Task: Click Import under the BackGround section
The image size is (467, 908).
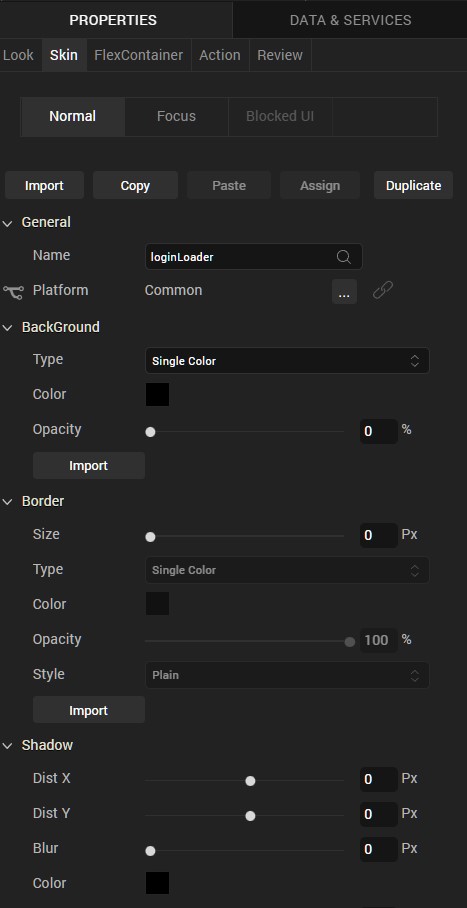Action: point(89,466)
